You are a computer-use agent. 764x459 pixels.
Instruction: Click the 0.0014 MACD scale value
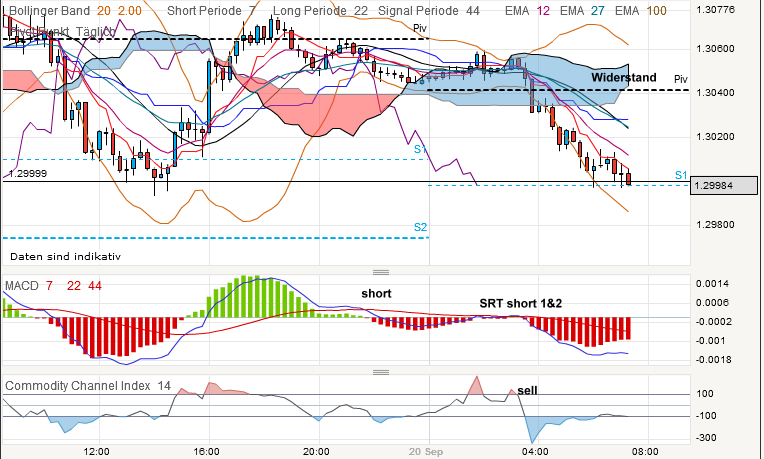click(x=712, y=284)
